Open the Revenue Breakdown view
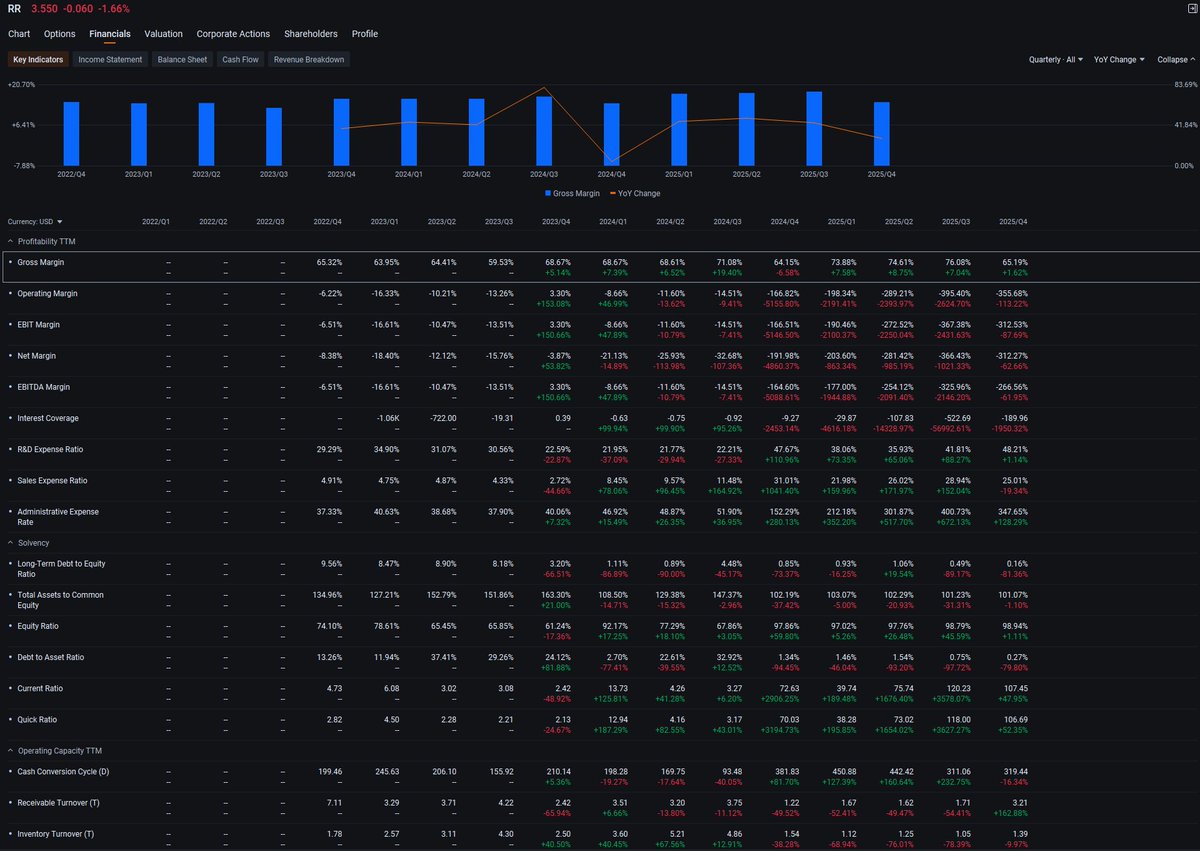Screen dimensions: 1200x851 point(309,60)
